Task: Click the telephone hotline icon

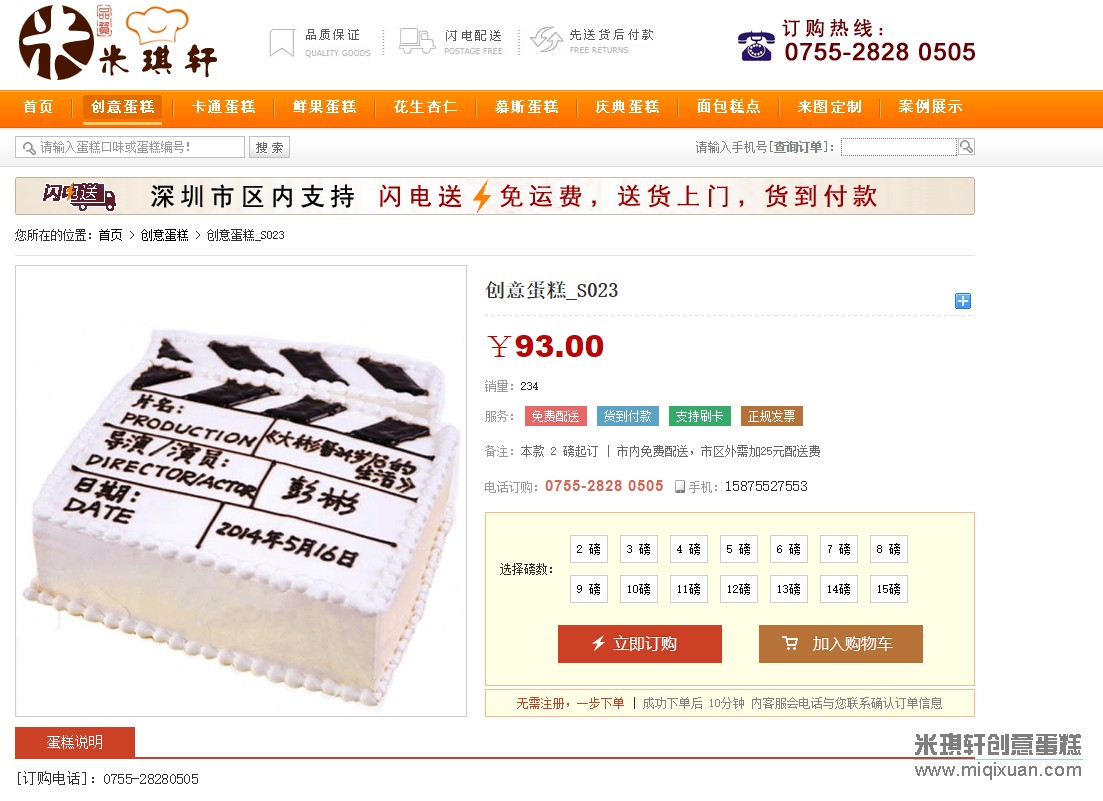Action: click(x=756, y=46)
